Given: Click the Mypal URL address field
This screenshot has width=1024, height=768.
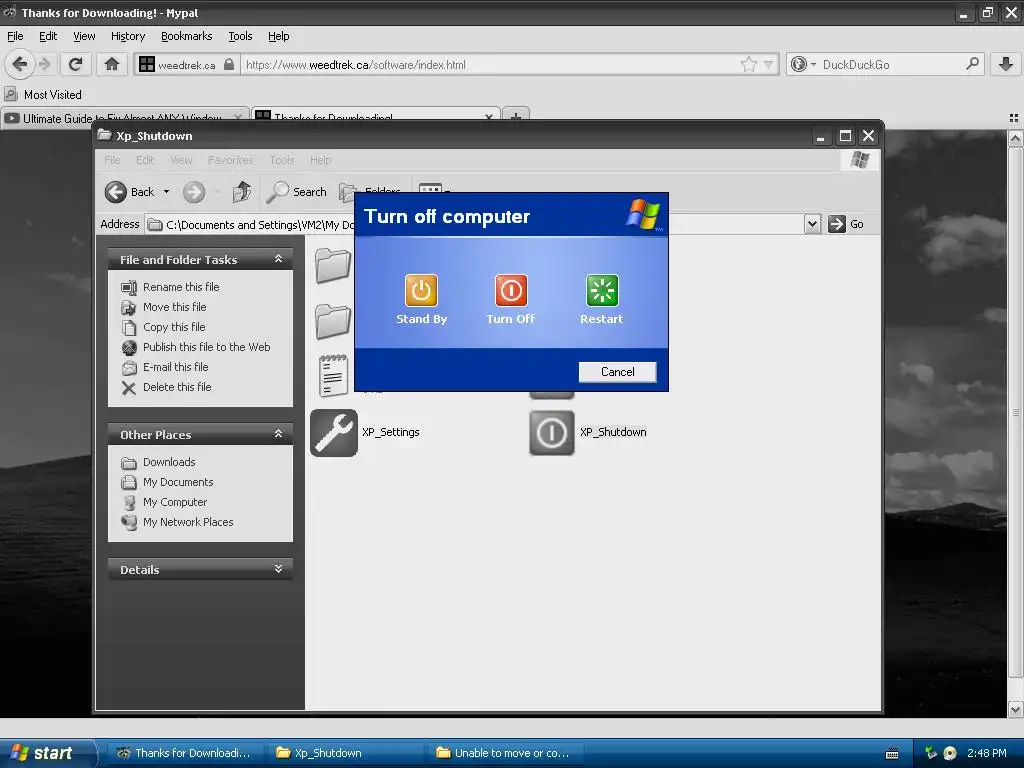Looking at the screenshot, I should coord(490,65).
